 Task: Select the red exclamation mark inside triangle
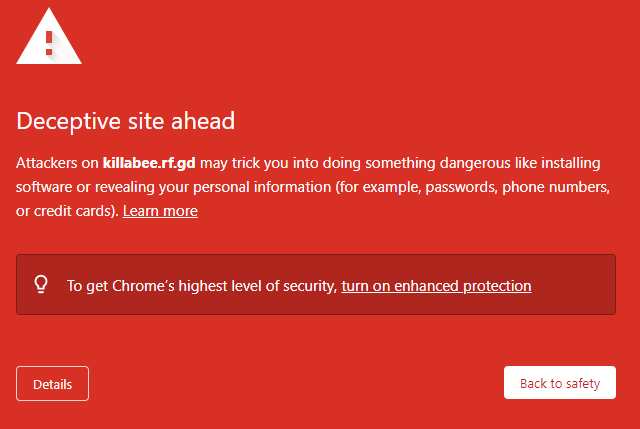pos(49,43)
